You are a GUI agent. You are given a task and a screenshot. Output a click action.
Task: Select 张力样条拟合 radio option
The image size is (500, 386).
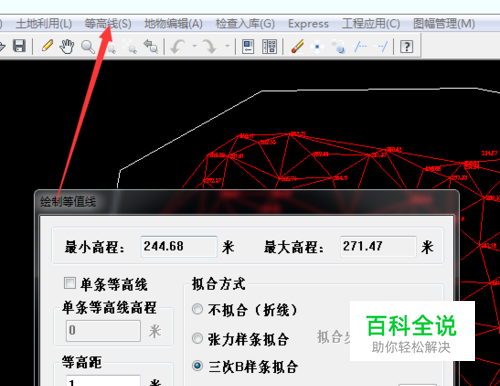[x=197, y=338]
